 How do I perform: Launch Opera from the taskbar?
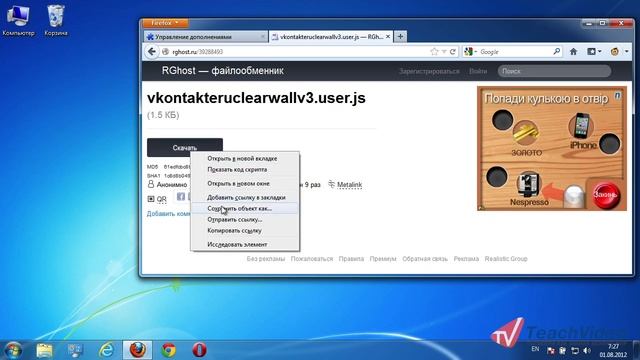click(x=200, y=350)
